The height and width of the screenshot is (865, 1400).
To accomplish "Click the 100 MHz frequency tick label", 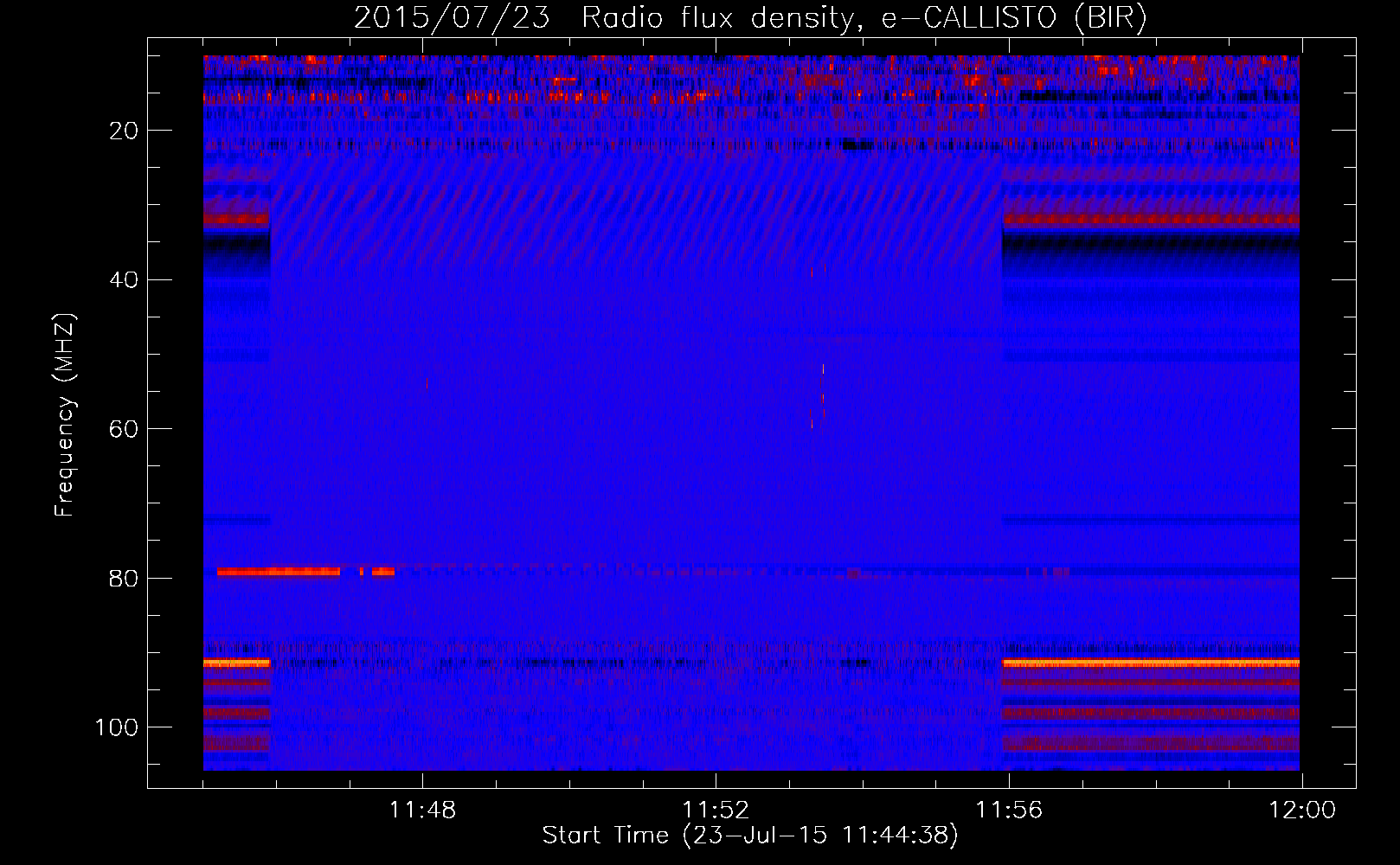I will click(x=117, y=727).
